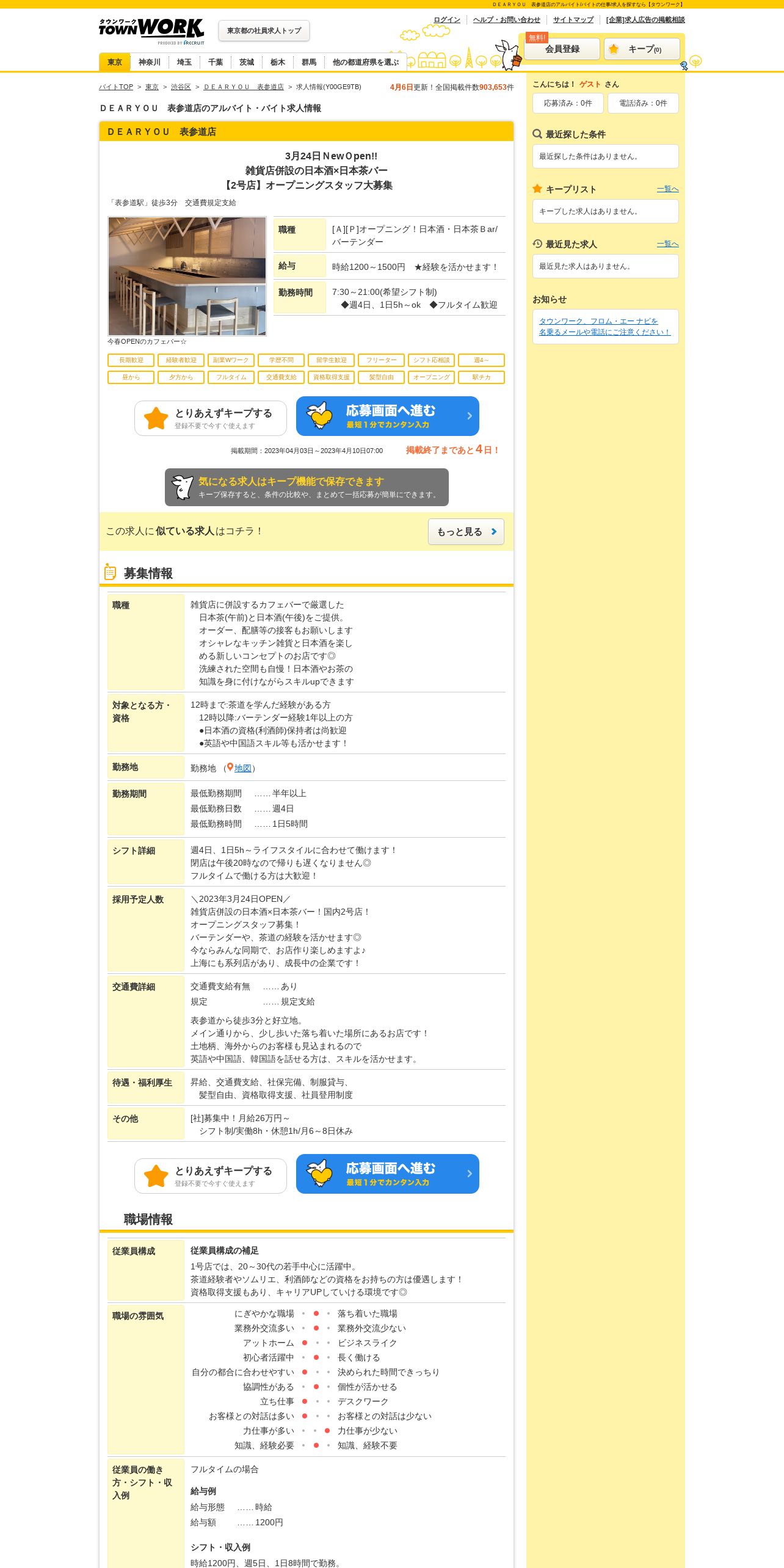Image resolution: width=784 pixels, height=1568 pixels.
Task: Click the 副業Wワーク tag
Action: (231, 360)
